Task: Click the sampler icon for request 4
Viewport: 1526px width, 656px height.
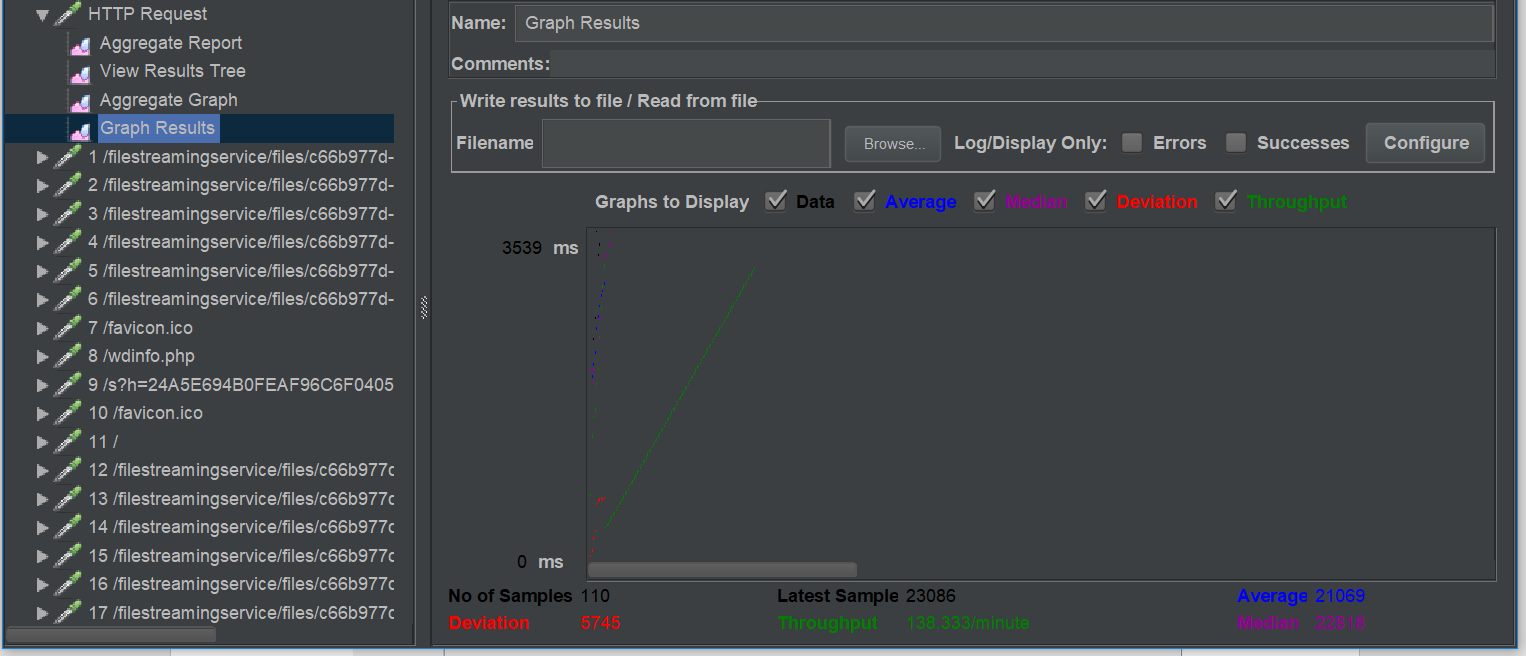Action: point(68,242)
